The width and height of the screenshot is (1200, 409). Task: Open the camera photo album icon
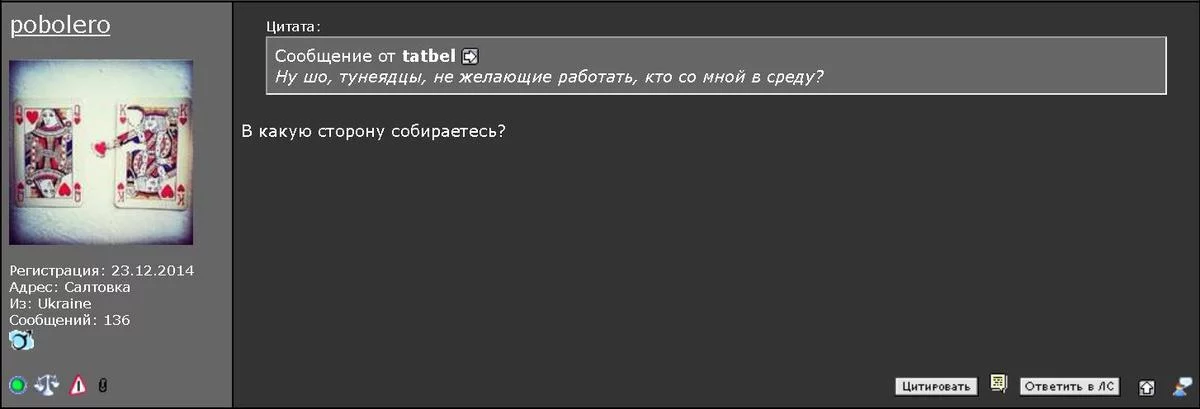pyautogui.click(x=22, y=340)
